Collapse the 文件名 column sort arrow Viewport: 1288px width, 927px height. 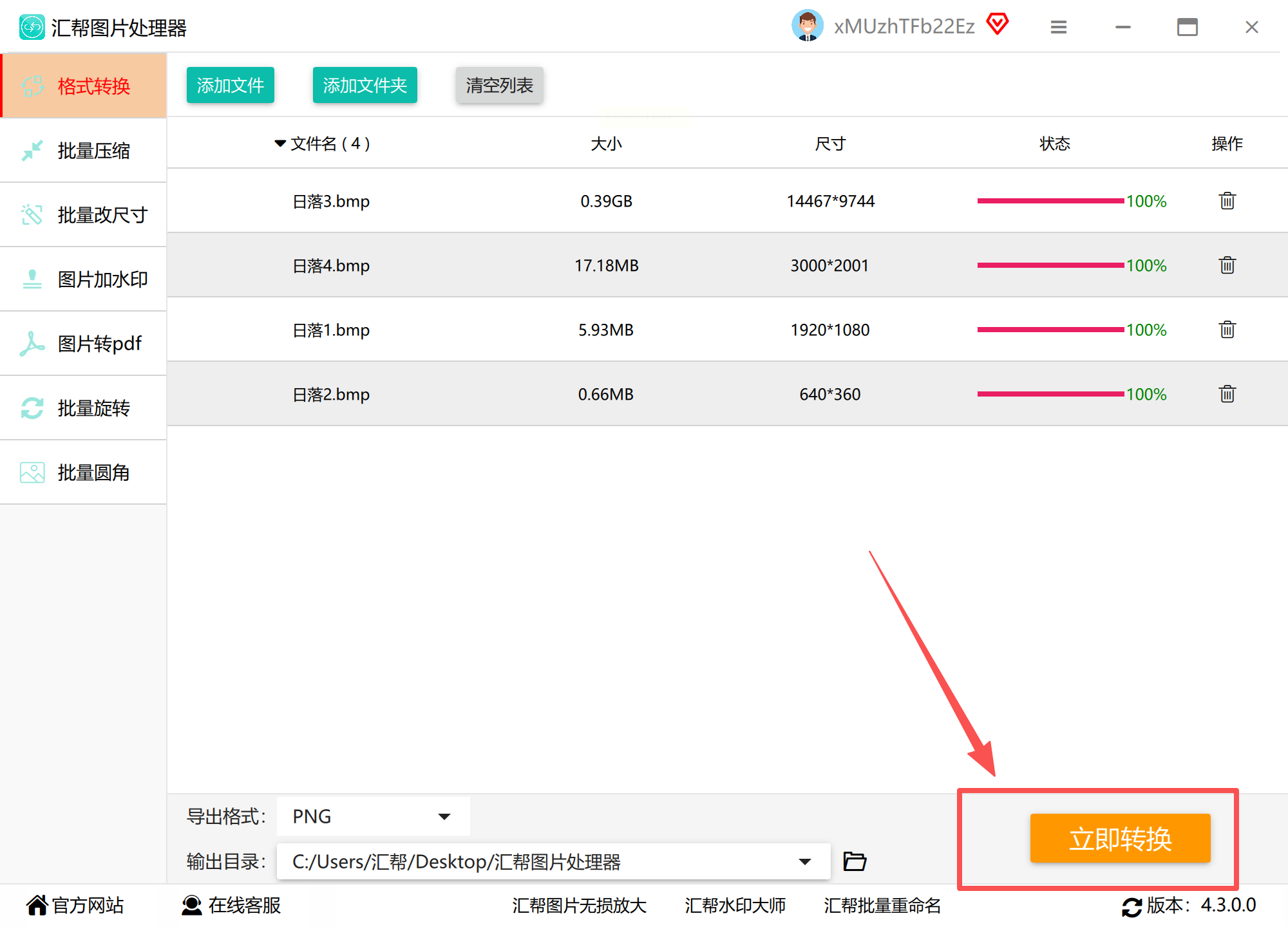click(x=280, y=144)
